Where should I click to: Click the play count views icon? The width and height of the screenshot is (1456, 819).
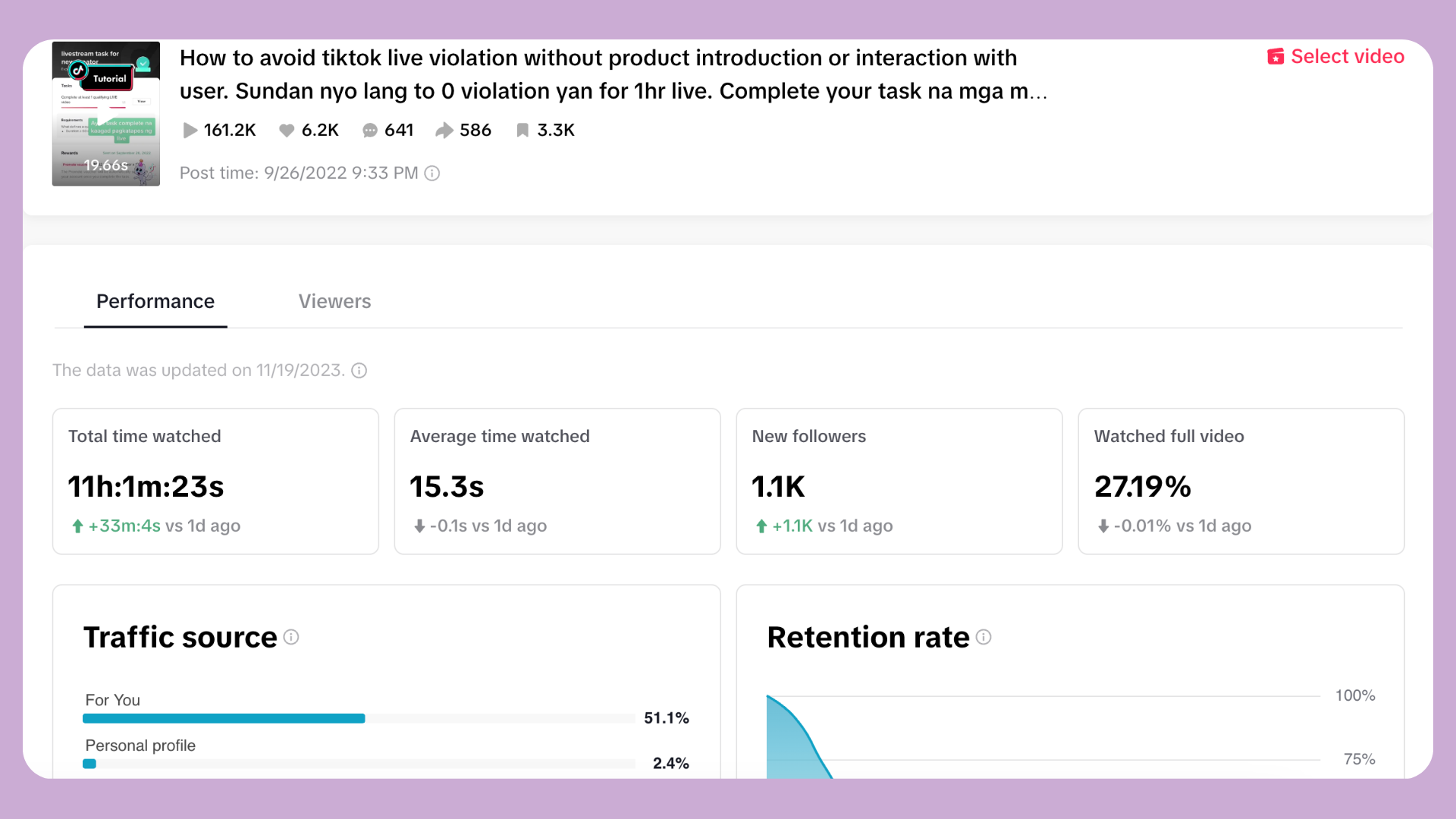point(190,130)
